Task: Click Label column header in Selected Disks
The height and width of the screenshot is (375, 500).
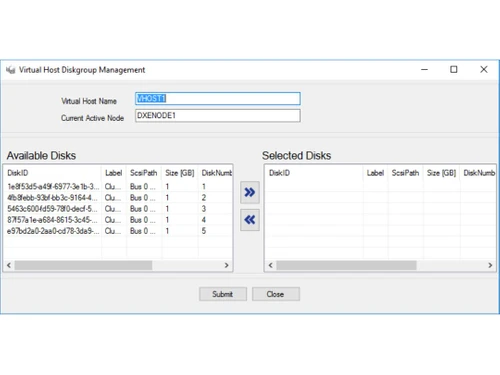Action: coord(375,173)
